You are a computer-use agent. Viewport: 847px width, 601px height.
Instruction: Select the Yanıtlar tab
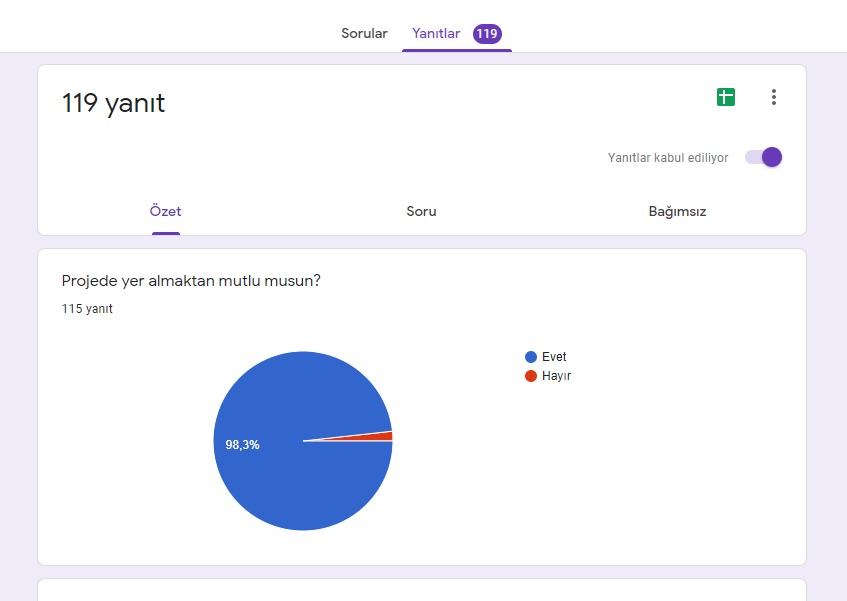pyautogui.click(x=436, y=34)
